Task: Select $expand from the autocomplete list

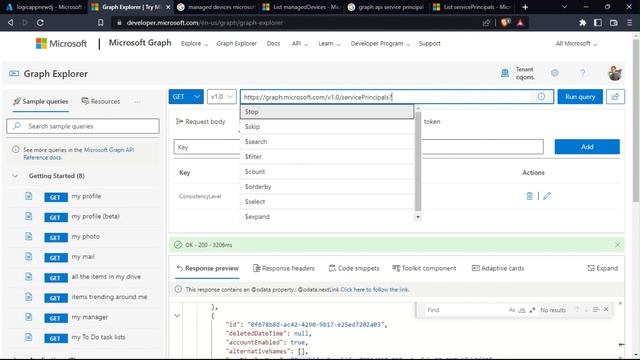Action: click(327, 217)
